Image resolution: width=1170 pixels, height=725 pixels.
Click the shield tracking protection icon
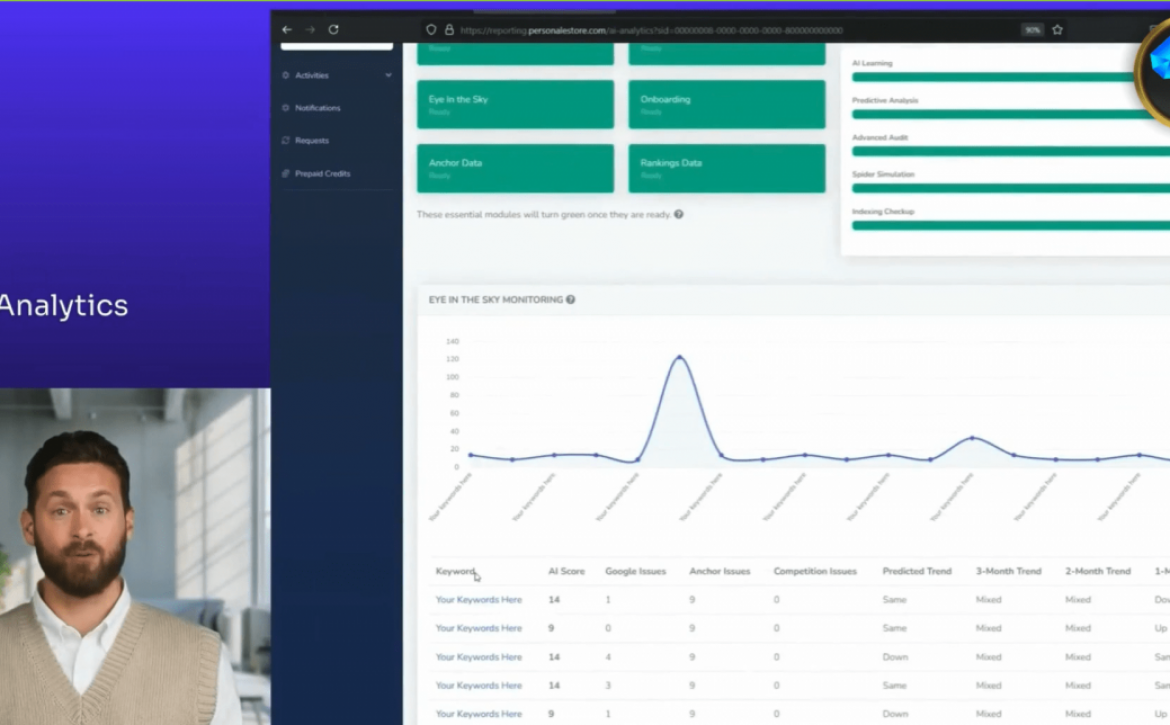[x=431, y=30]
